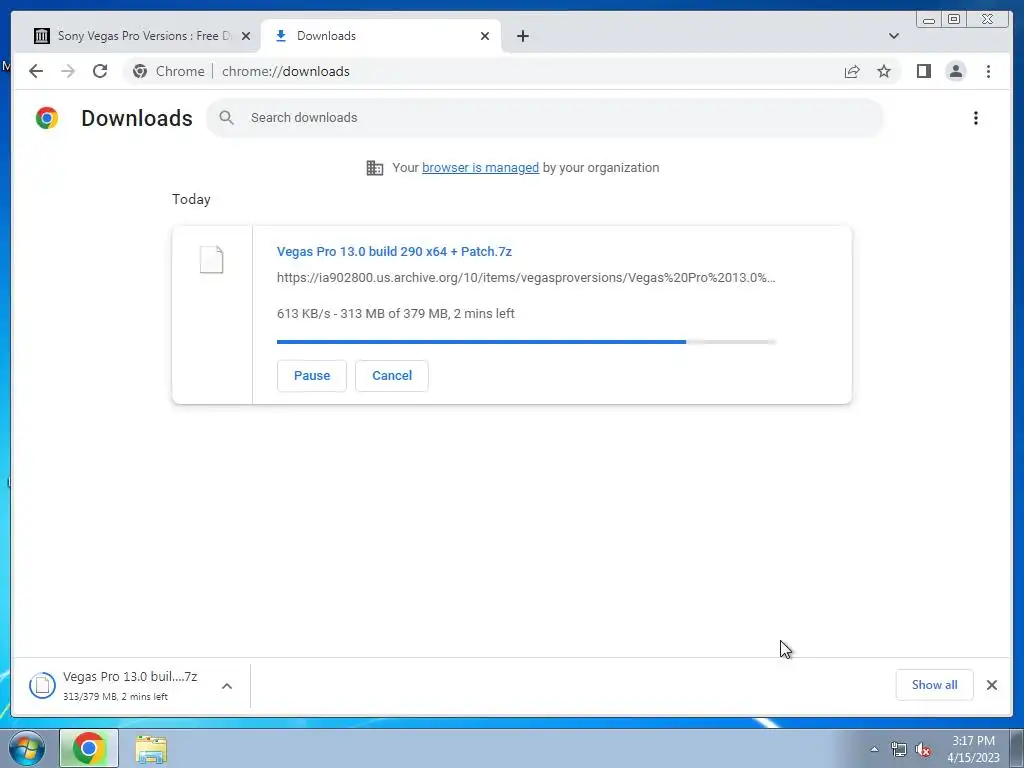Click the file icon of Vegas Pro download
This screenshot has height=768, width=1024.
212,260
